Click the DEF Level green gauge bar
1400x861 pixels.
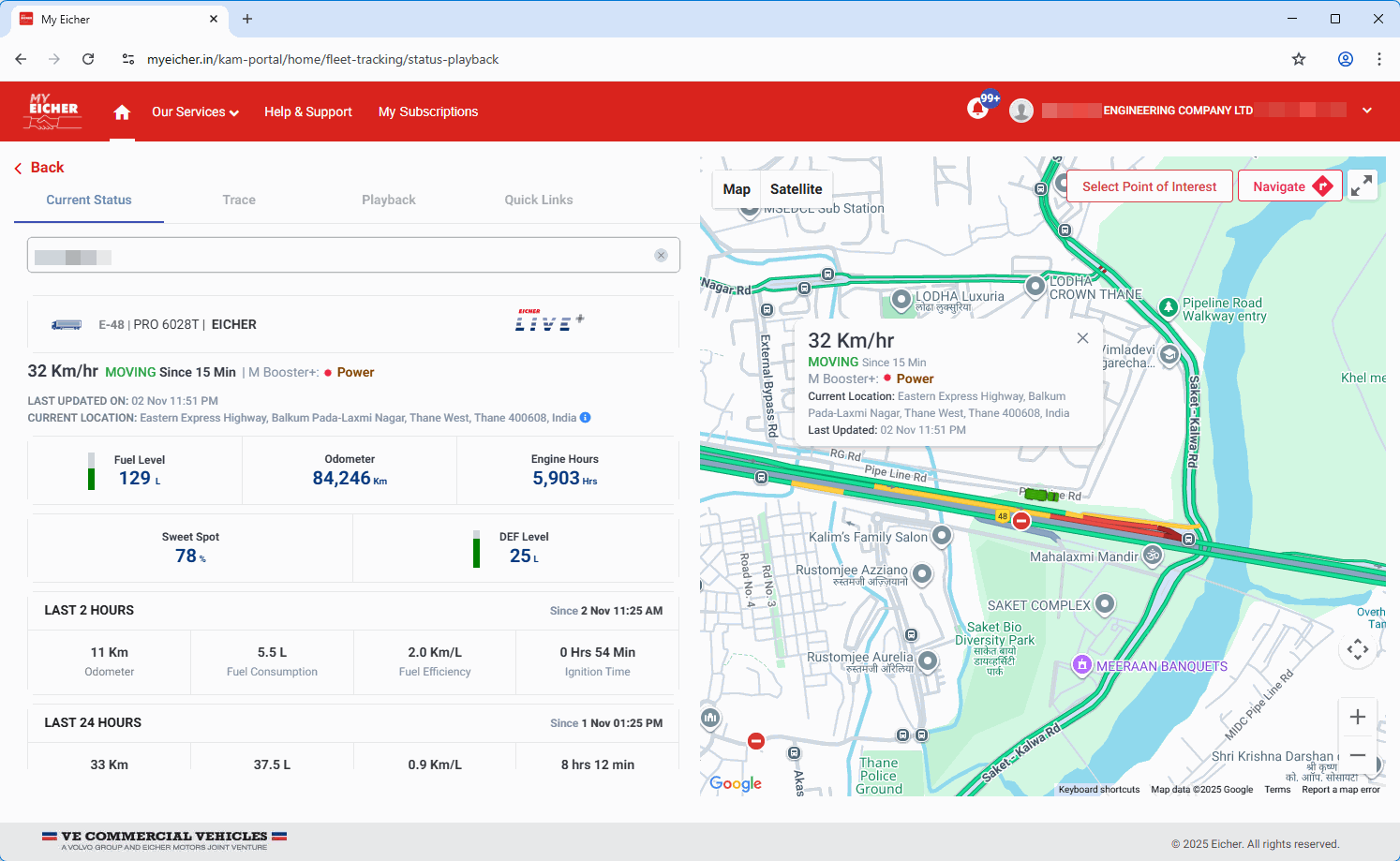[x=476, y=553]
